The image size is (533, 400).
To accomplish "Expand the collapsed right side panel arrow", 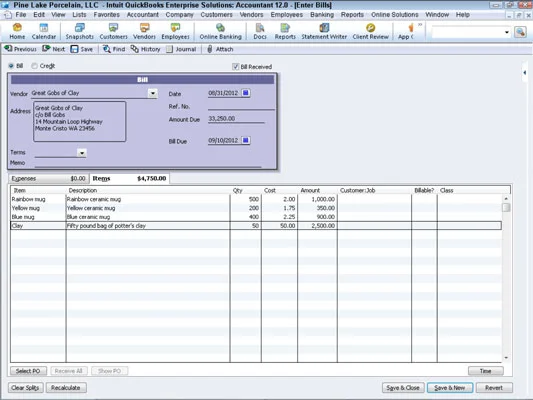I will point(525,72).
